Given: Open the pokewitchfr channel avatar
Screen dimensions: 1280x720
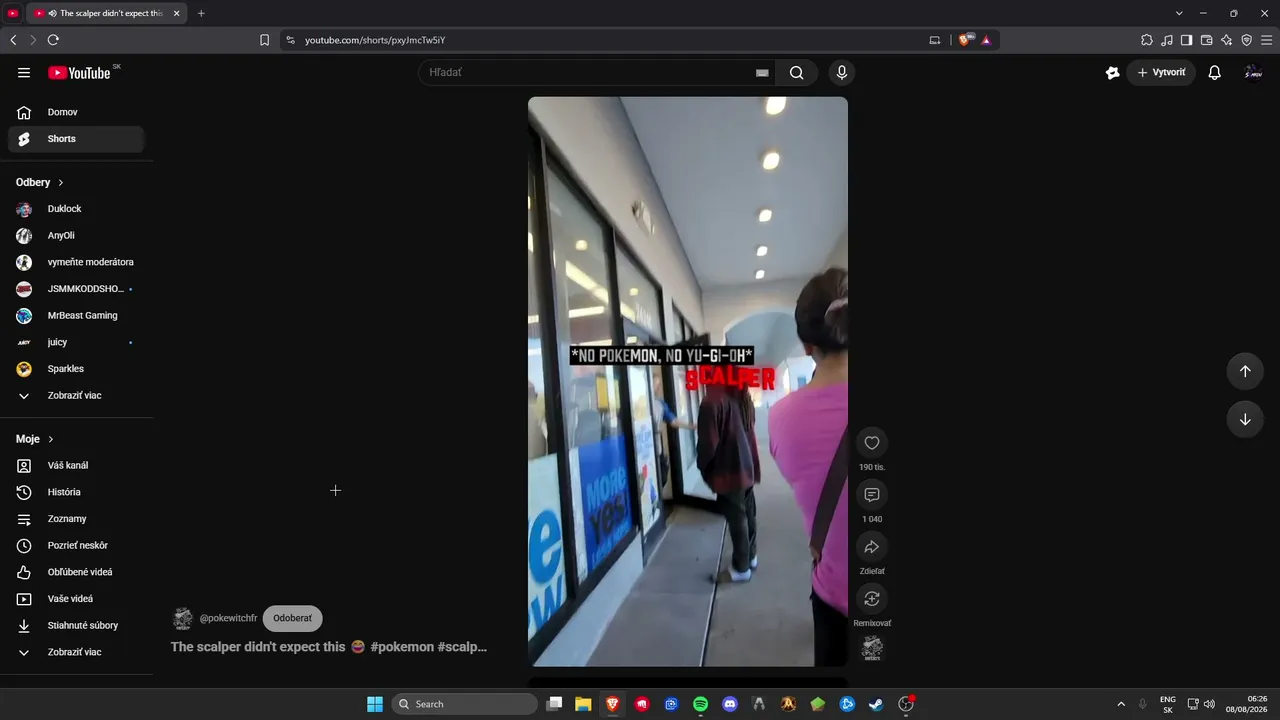Looking at the screenshot, I should pyautogui.click(x=183, y=618).
